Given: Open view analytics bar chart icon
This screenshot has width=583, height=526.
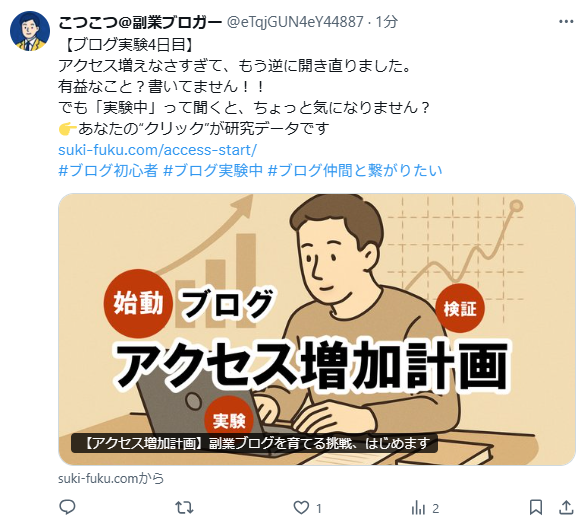Looking at the screenshot, I should tap(418, 508).
